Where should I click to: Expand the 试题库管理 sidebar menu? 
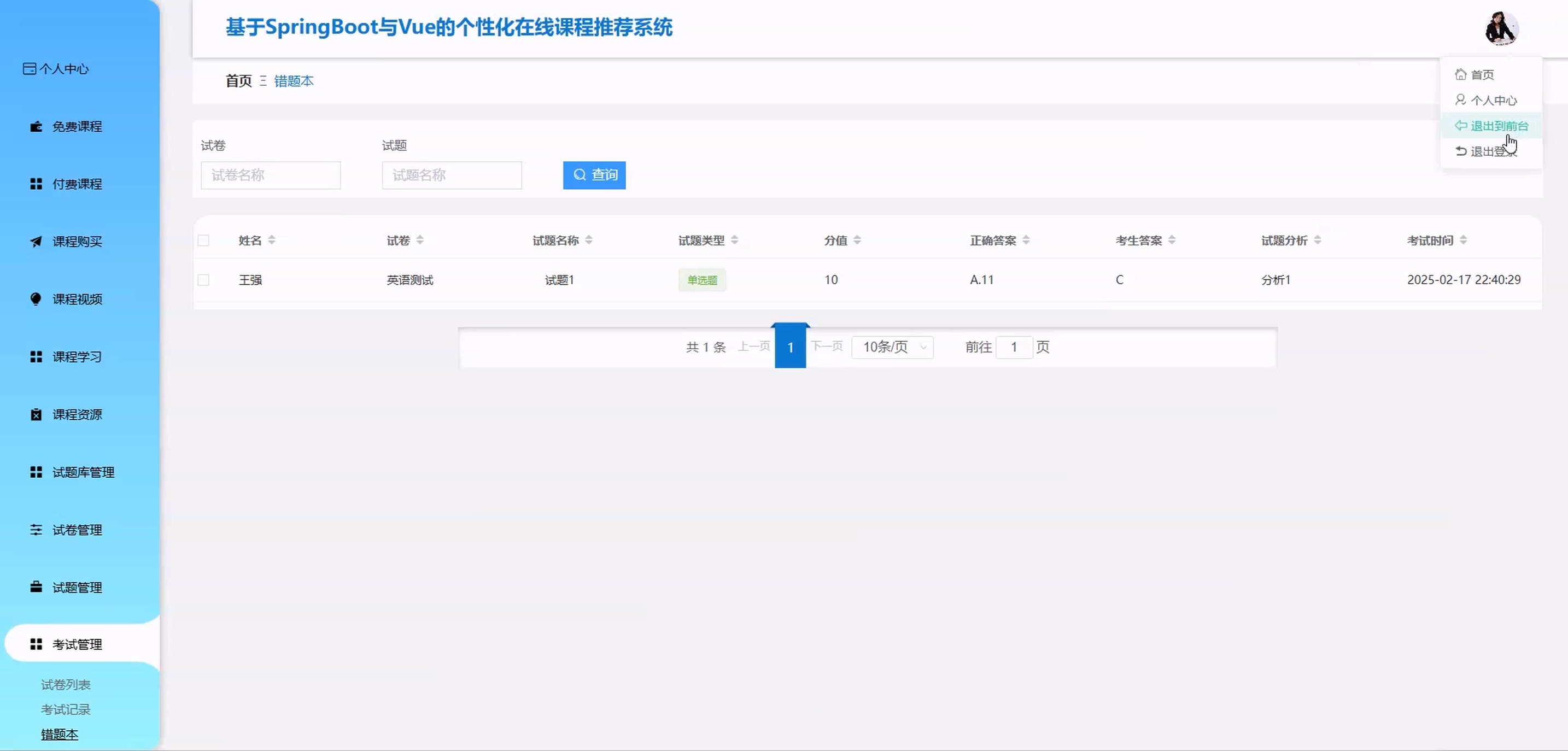point(83,472)
